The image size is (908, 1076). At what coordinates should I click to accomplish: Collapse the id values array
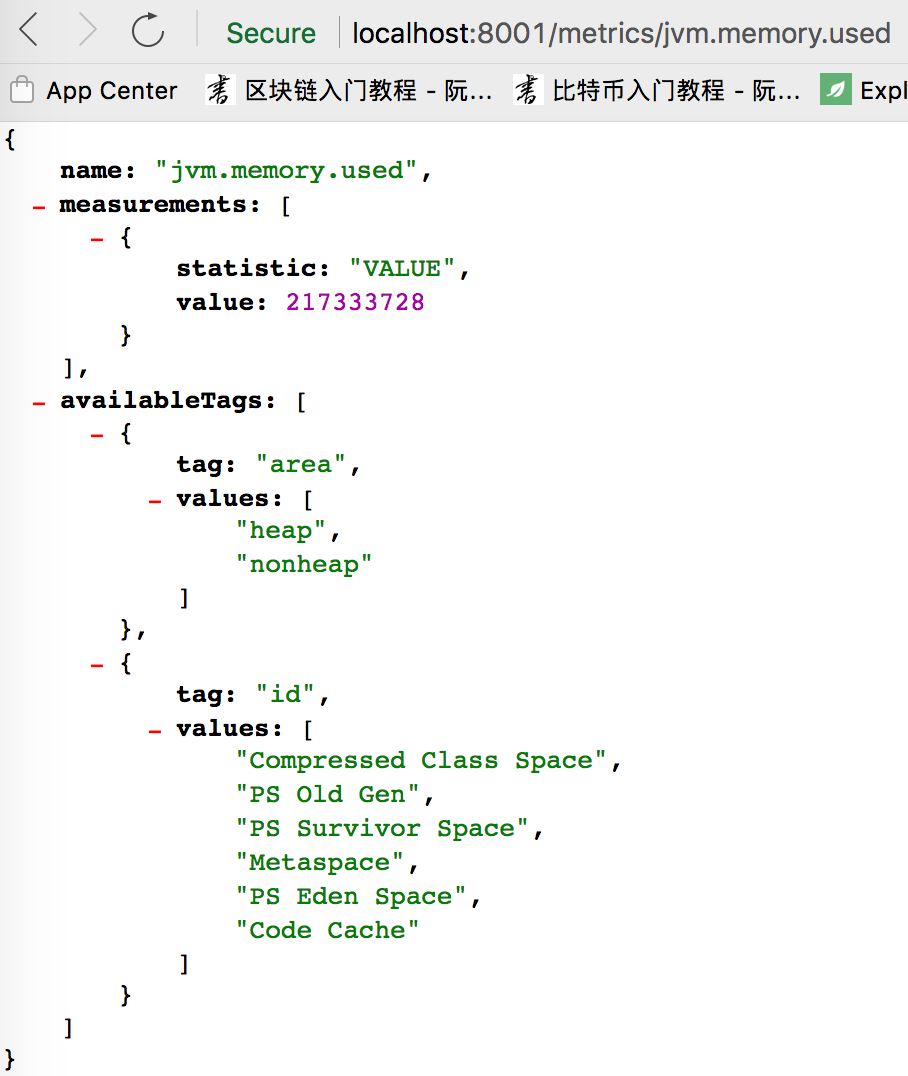pyautogui.click(x=155, y=730)
